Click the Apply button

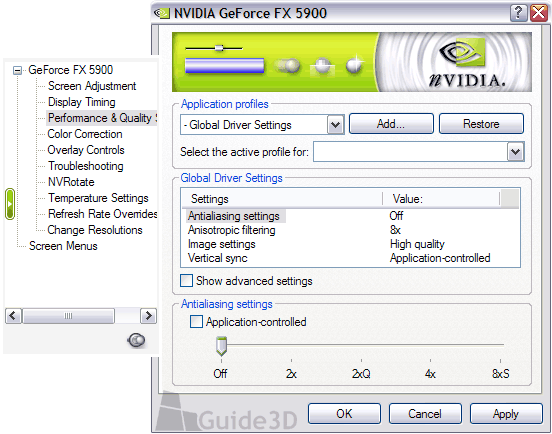506,414
